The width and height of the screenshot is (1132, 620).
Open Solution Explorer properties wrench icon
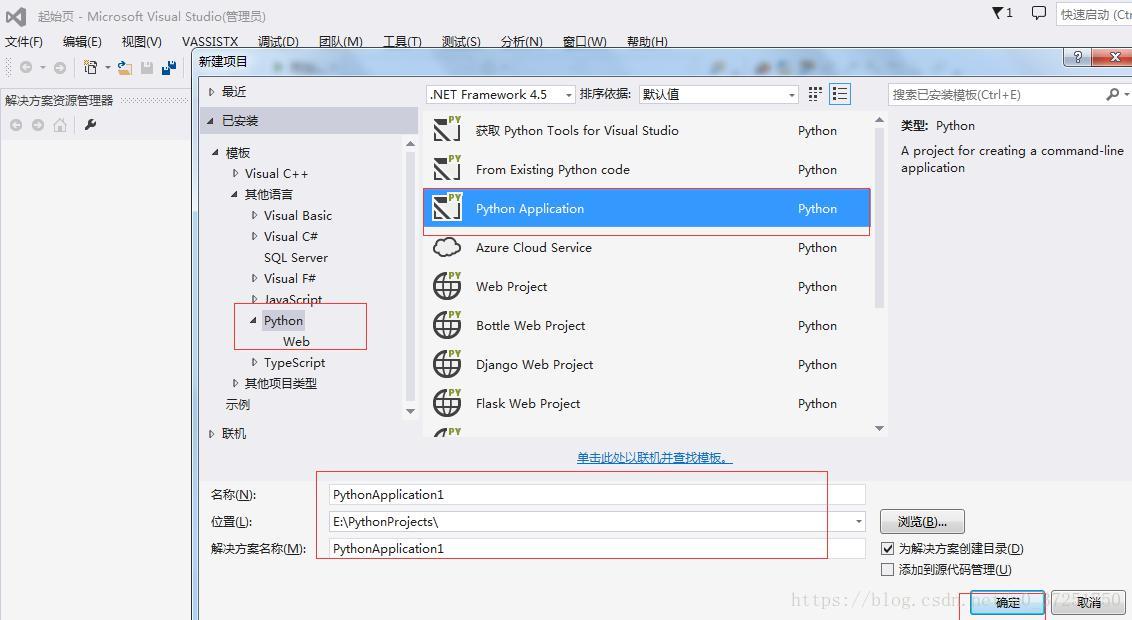tap(90, 125)
